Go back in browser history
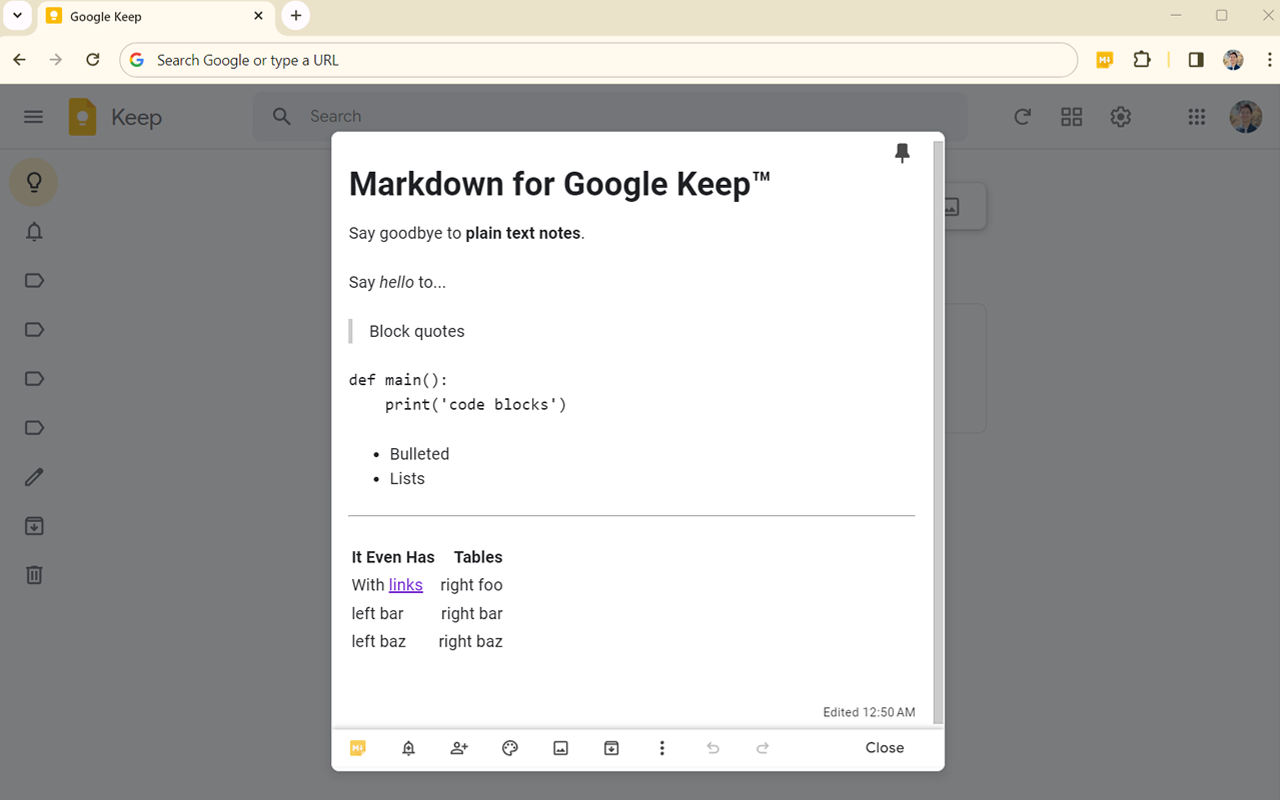The image size is (1280, 800). 19,60
